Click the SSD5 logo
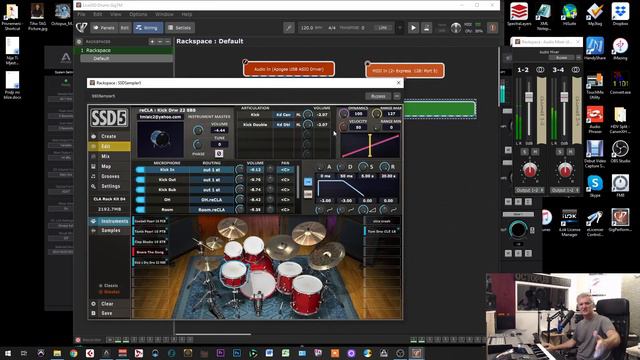Image resolution: width=640 pixels, height=360 pixels. tap(109, 118)
